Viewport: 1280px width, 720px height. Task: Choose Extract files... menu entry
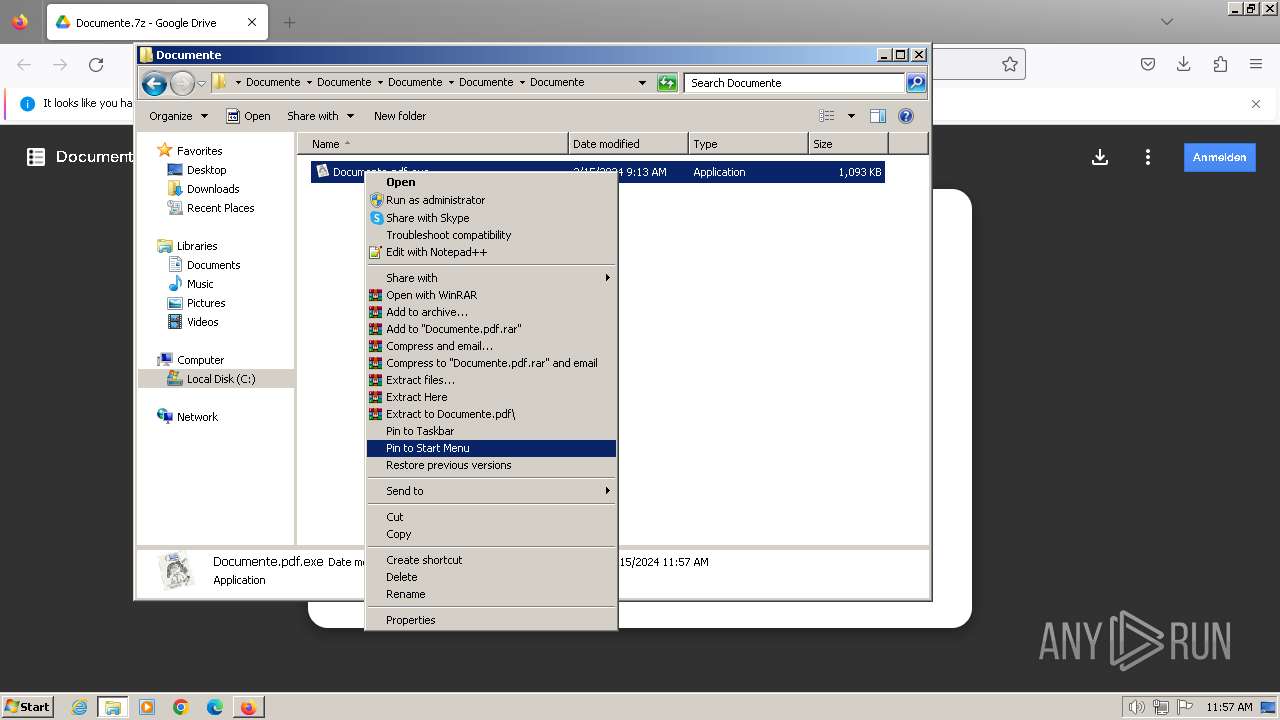491,380
